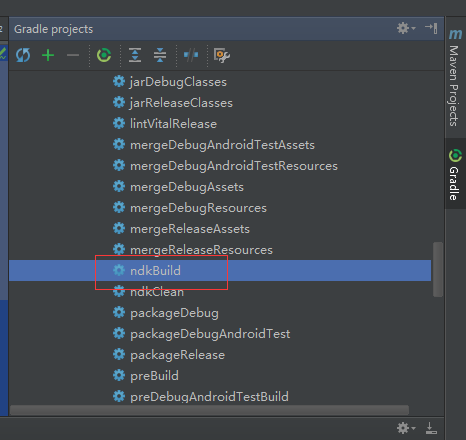The height and width of the screenshot is (440, 466).
Task: Detach external project using the minus icon
Action: [73, 55]
